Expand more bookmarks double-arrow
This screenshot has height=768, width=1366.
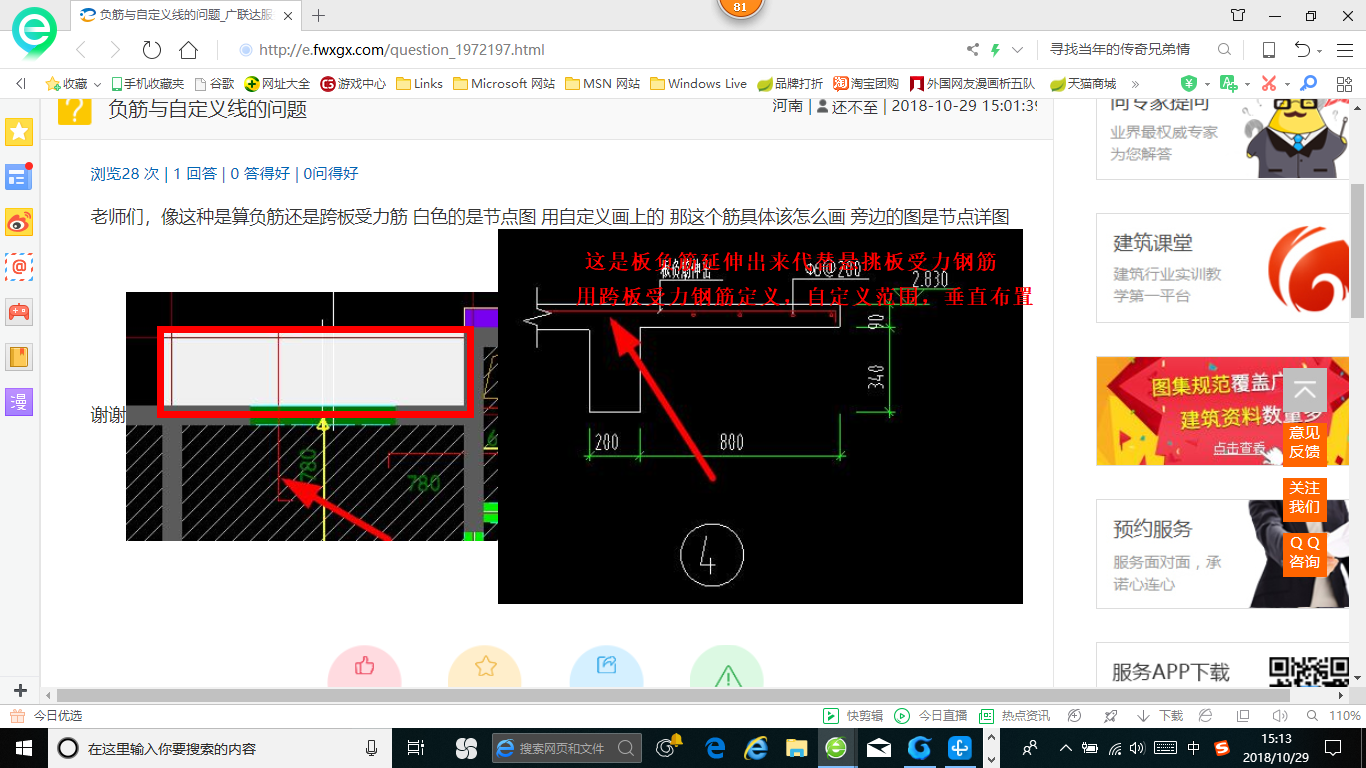tap(1137, 84)
